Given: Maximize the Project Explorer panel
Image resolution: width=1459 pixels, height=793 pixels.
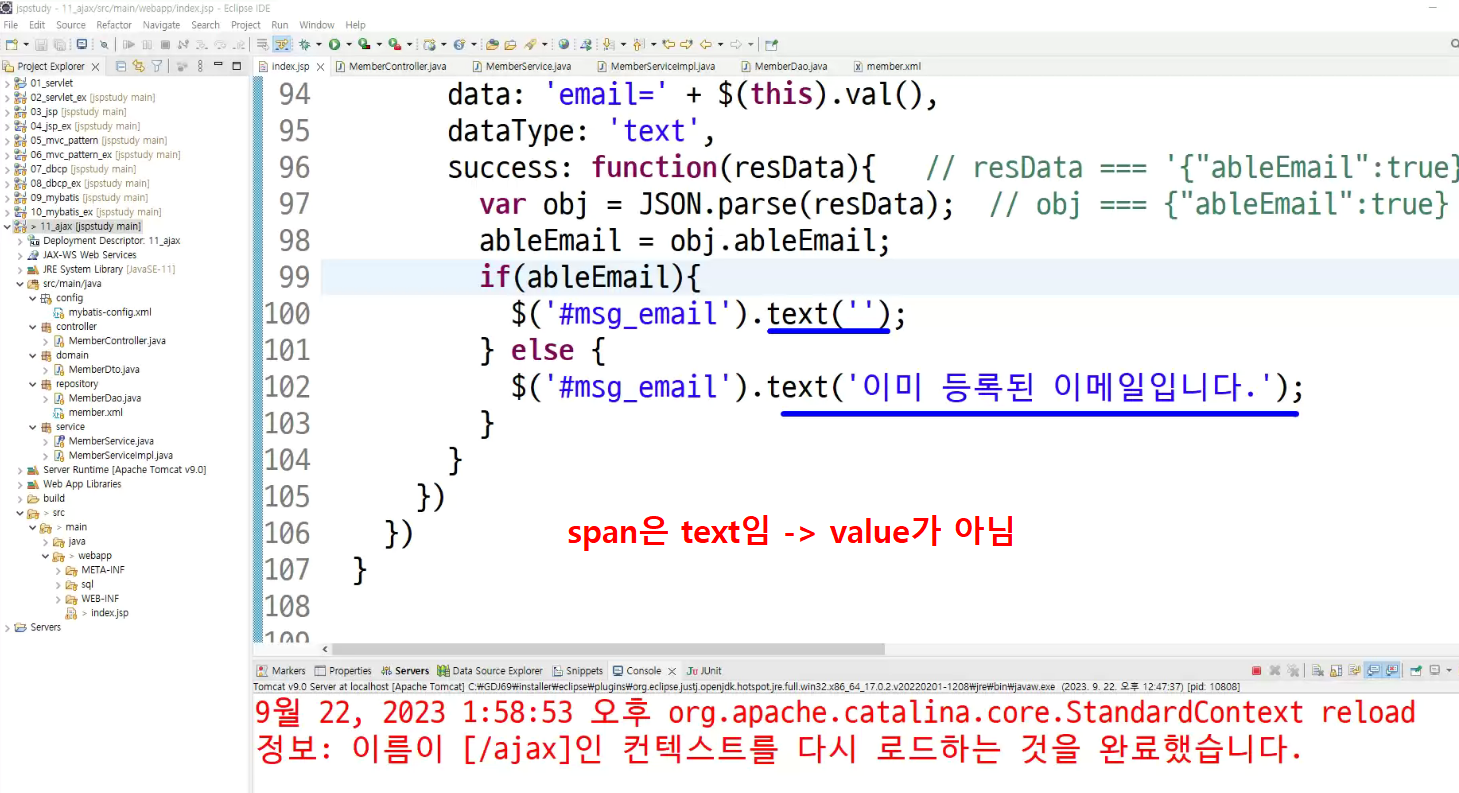Looking at the screenshot, I should pyautogui.click(x=237, y=66).
